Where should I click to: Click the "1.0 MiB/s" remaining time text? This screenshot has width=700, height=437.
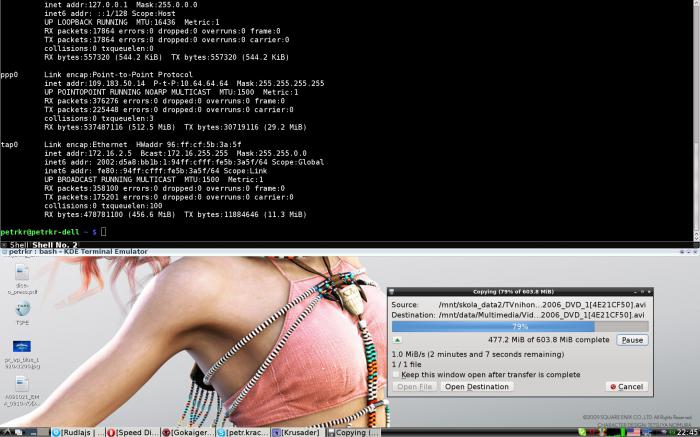click(x=478, y=354)
